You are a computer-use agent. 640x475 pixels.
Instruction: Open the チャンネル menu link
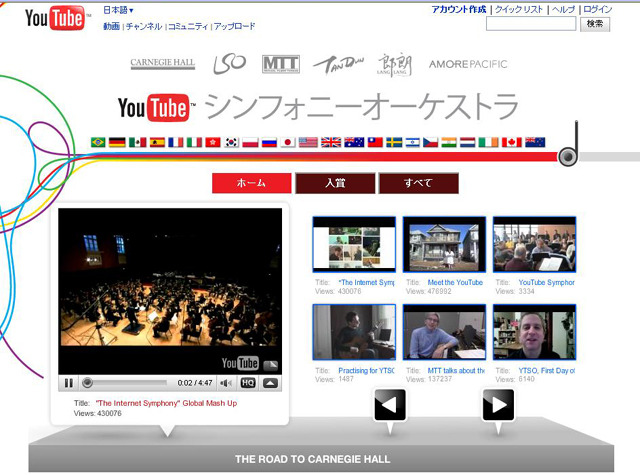pyautogui.click(x=144, y=27)
